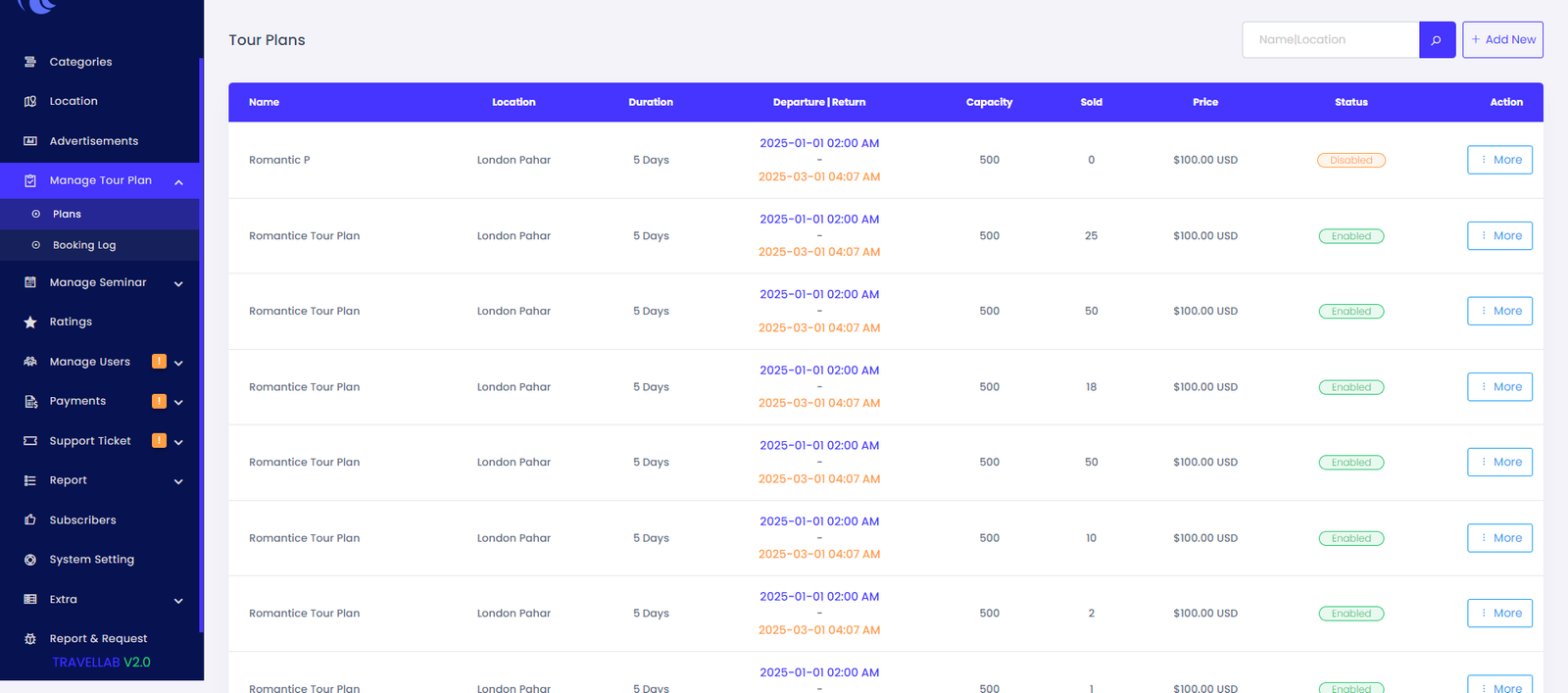Collapse the Manage Tour Plan submenu chevron

point(178,181)
